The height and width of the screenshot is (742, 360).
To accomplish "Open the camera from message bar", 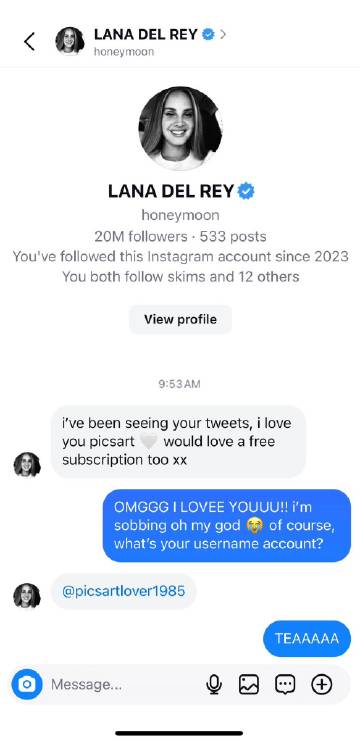I will tap(27, 684).
